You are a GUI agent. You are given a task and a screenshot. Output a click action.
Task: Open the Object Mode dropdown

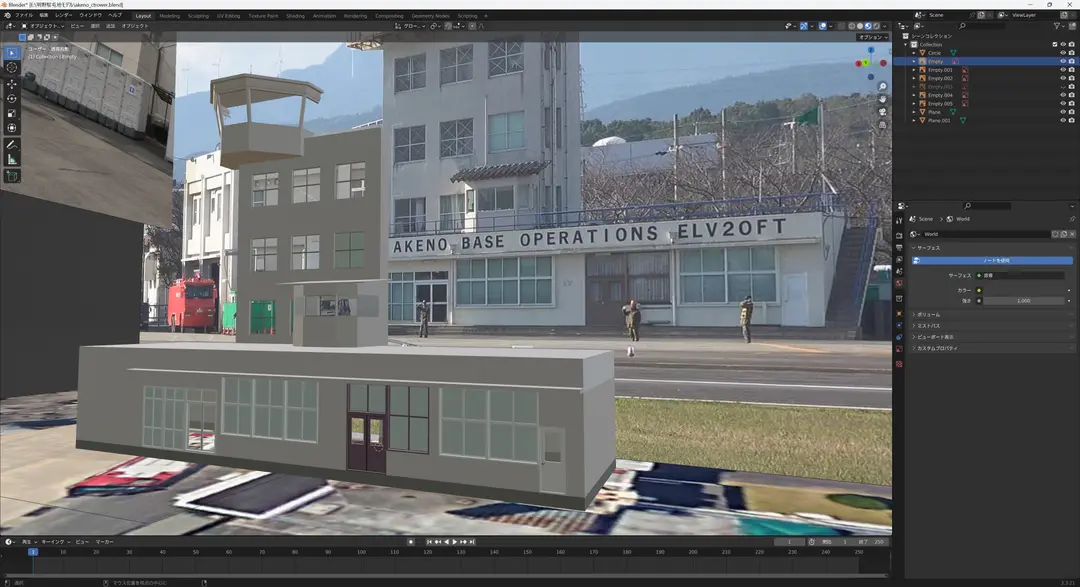(43, 26)
